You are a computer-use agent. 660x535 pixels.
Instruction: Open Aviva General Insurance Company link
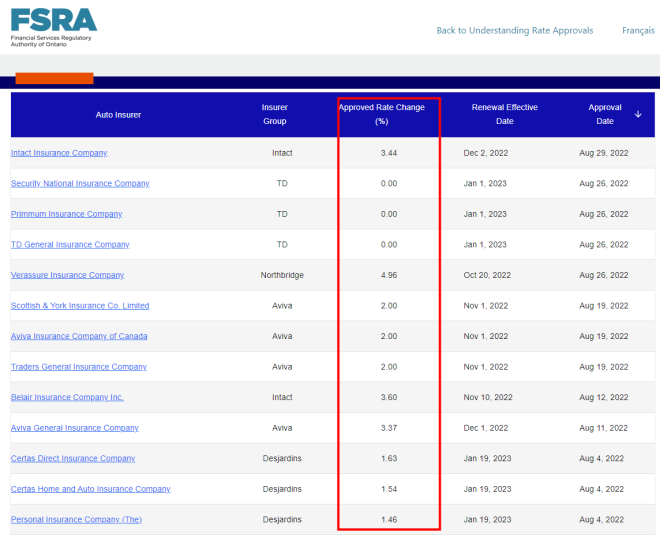[x=75, y=428]
